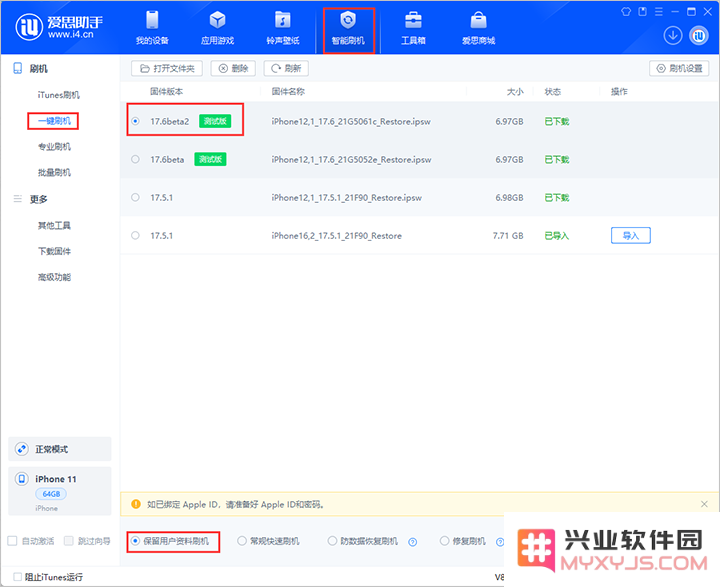
Task: Click 大小 column header
Action: tap(515, 91)
